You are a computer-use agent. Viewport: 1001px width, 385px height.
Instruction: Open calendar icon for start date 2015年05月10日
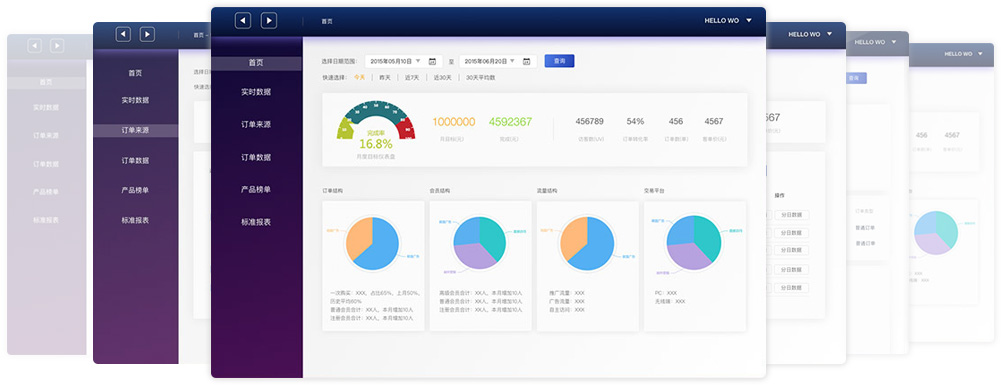pos(432,61)
